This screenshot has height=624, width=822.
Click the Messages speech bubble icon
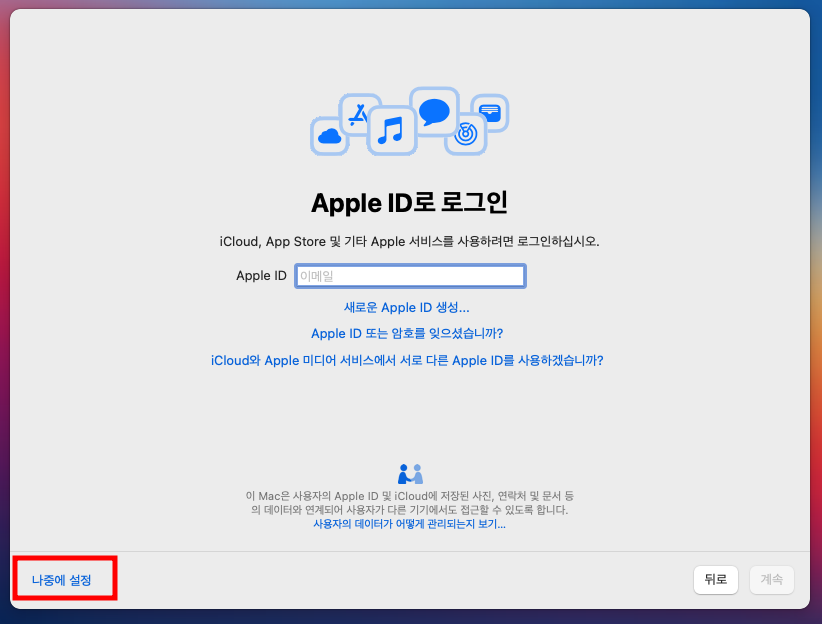click(x=434, y=112)
